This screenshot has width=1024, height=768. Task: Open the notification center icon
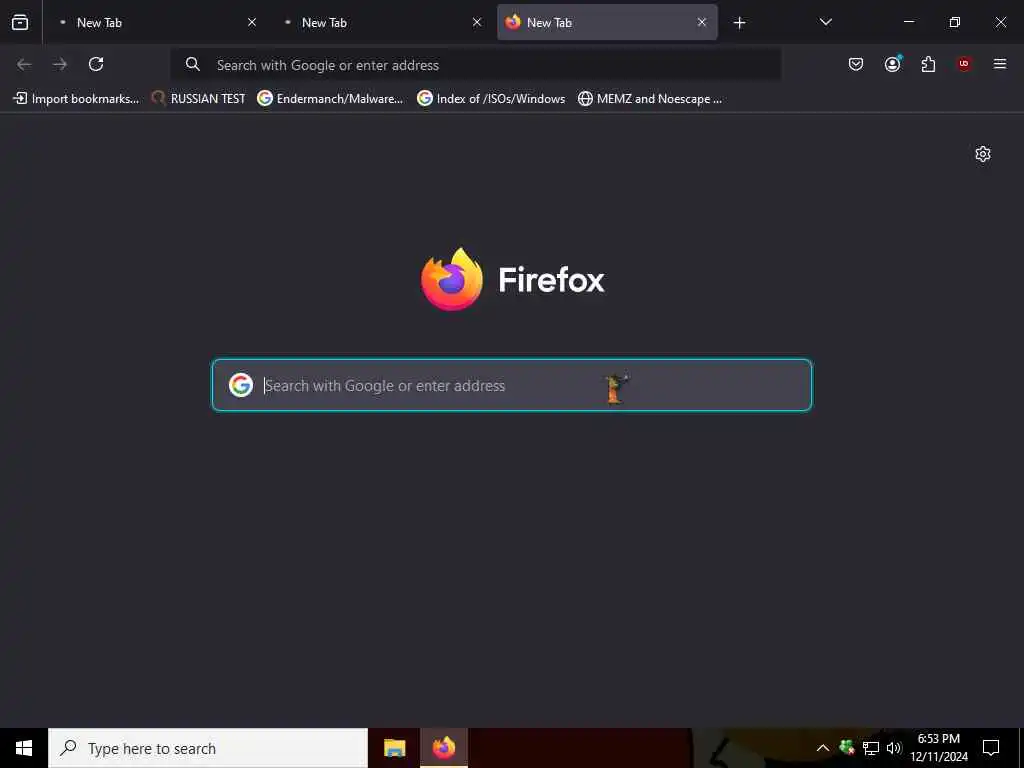click(x=991, y=748)
